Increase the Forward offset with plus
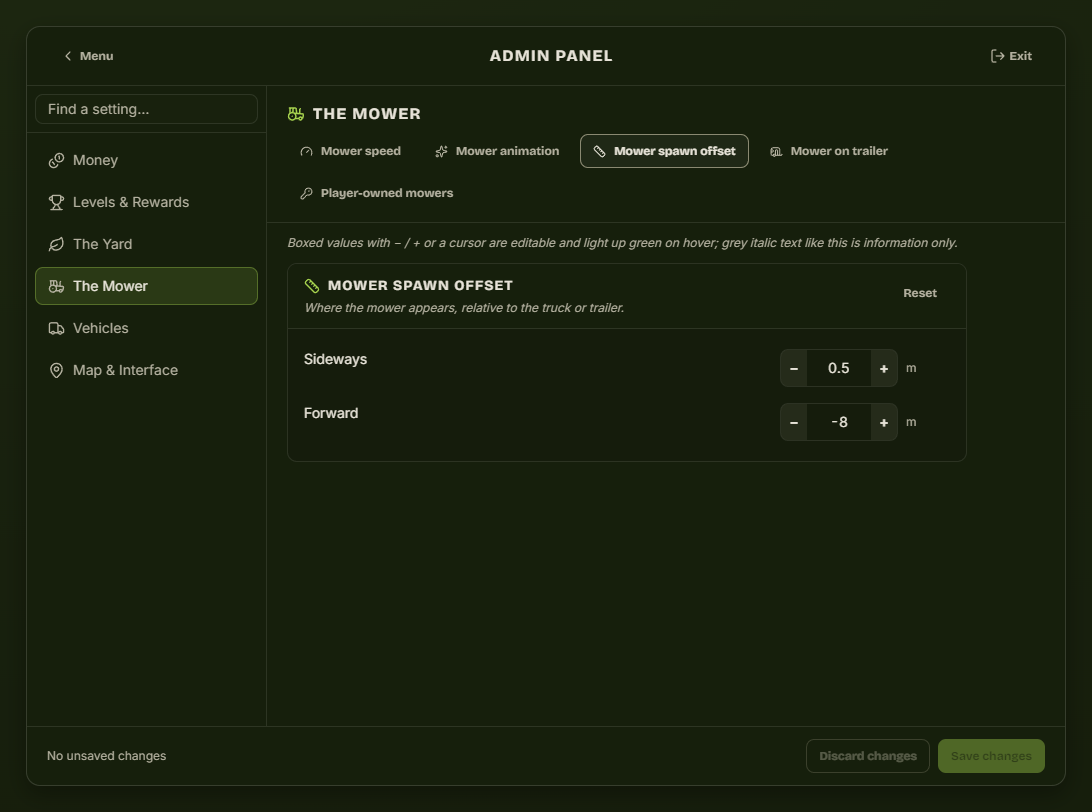 [884, 422]
